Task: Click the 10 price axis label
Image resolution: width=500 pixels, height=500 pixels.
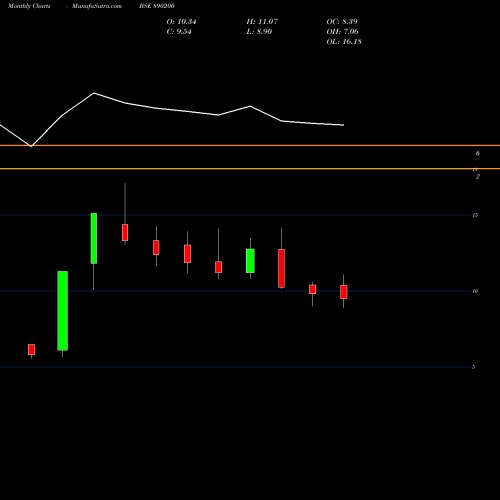Action: coord(475,291)
